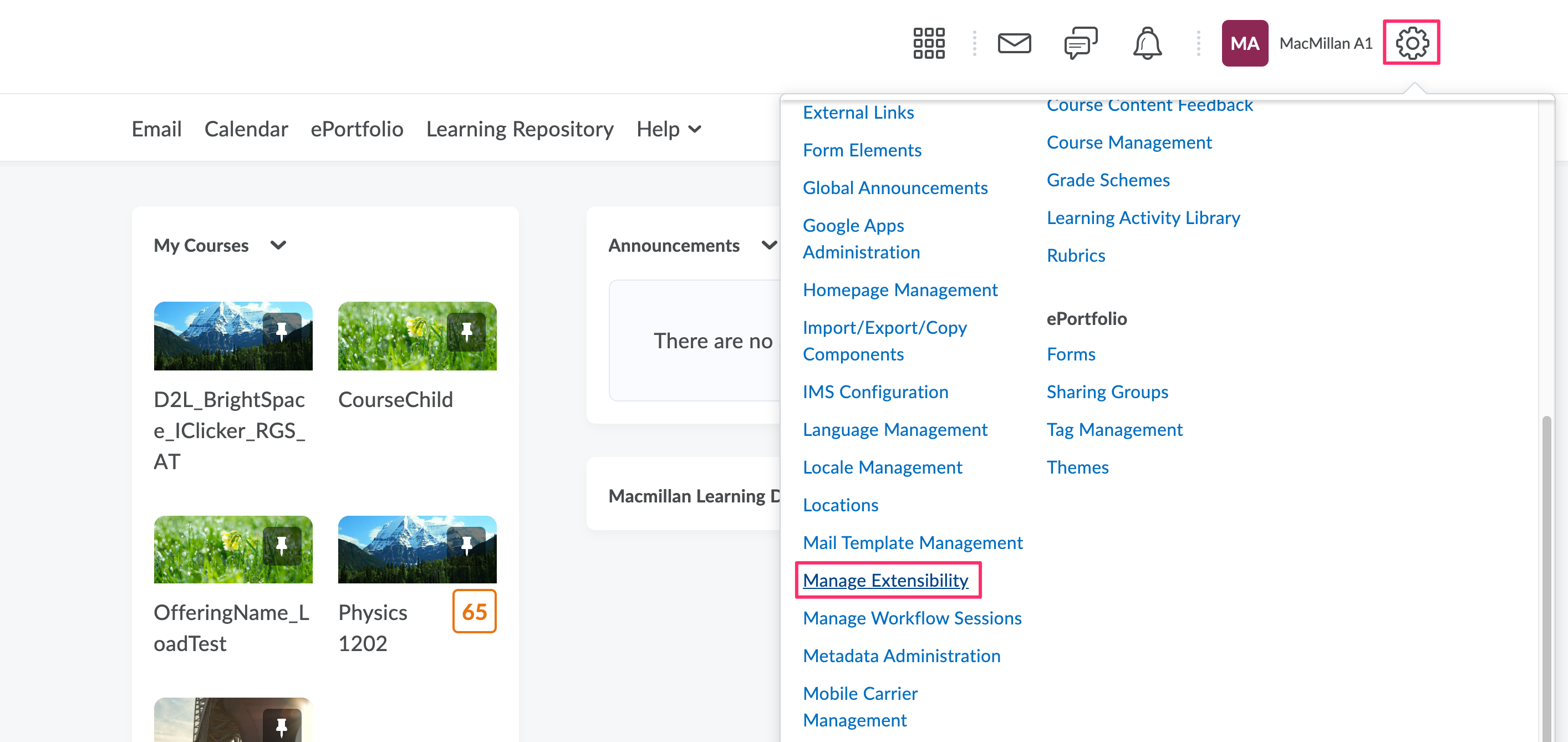Viewport: 1568px width, 742px height.
Task: Check message alerts via chat bubble icon
Action: click(x=1081, y=43)
